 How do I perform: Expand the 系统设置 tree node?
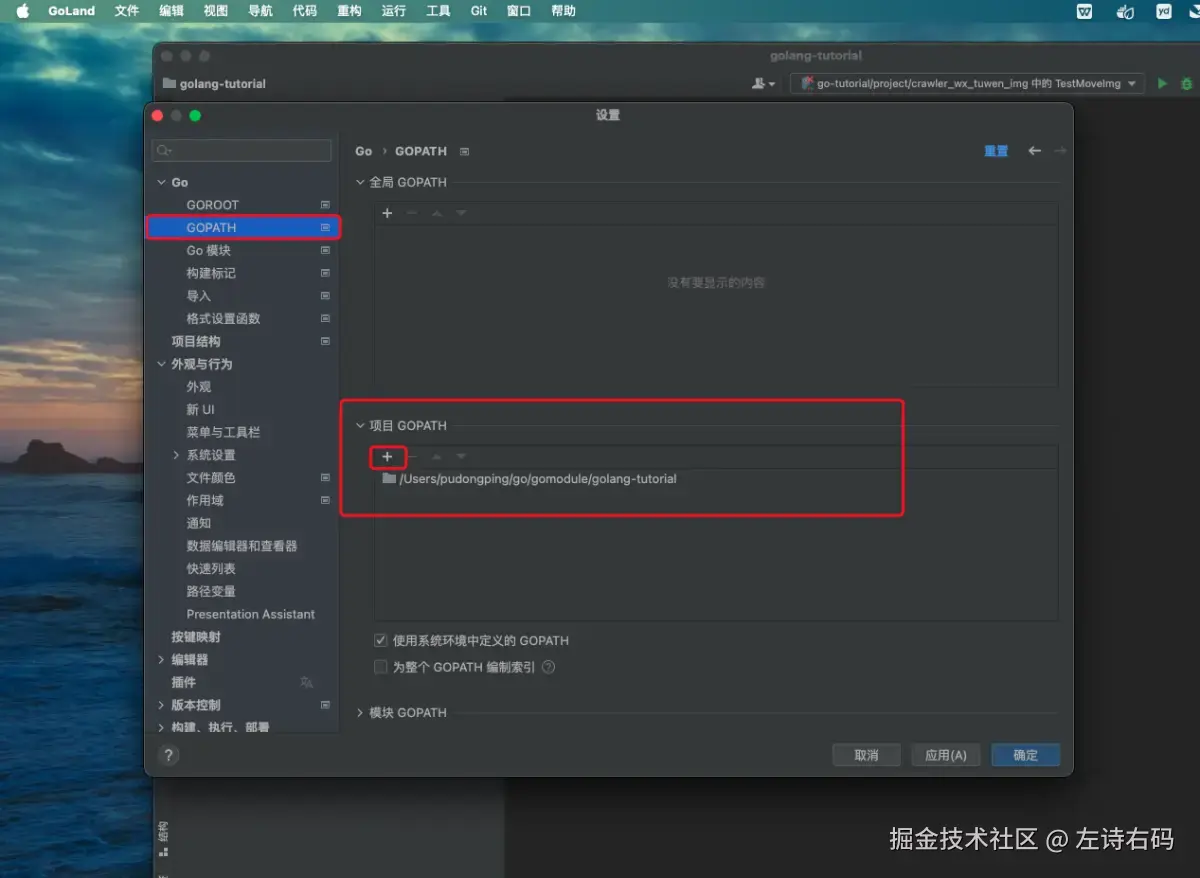click(x=177, y=455)
